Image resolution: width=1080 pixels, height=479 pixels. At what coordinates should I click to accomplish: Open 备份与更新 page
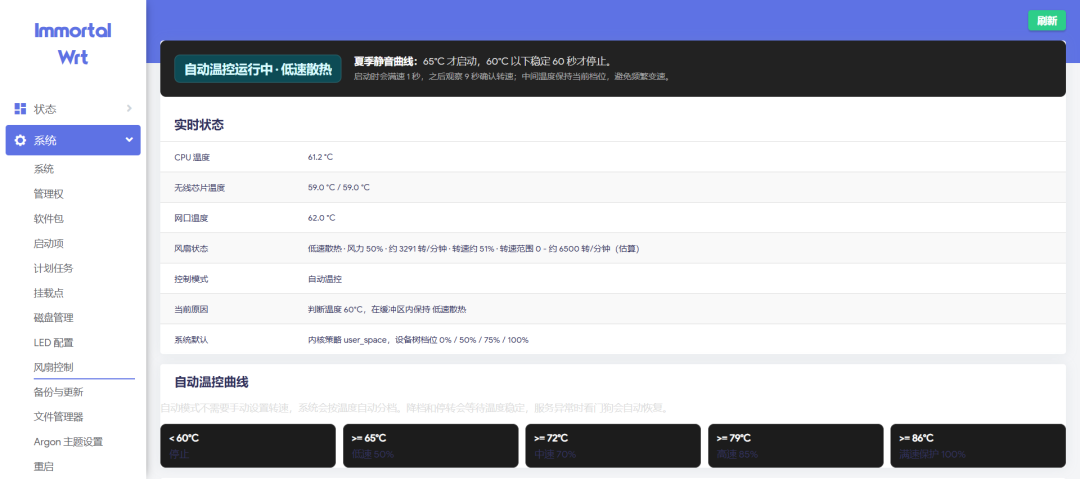58,392
